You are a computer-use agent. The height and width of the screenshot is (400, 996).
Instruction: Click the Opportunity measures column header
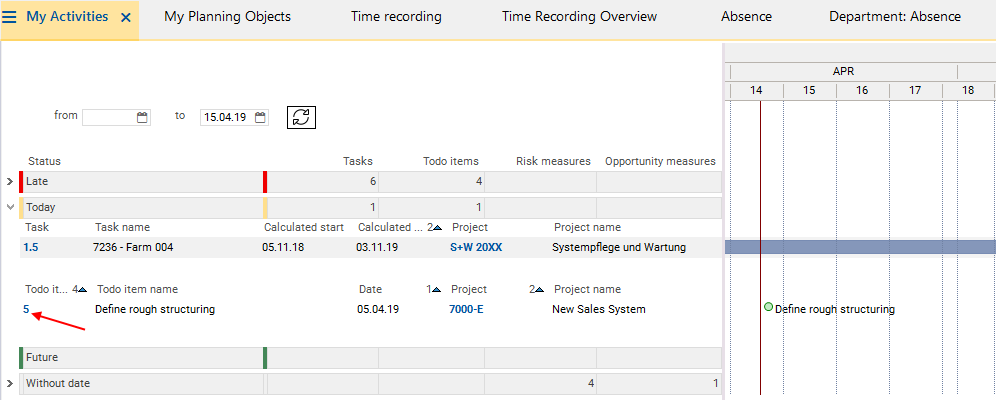pyautogui.click(x=660, y=161)
